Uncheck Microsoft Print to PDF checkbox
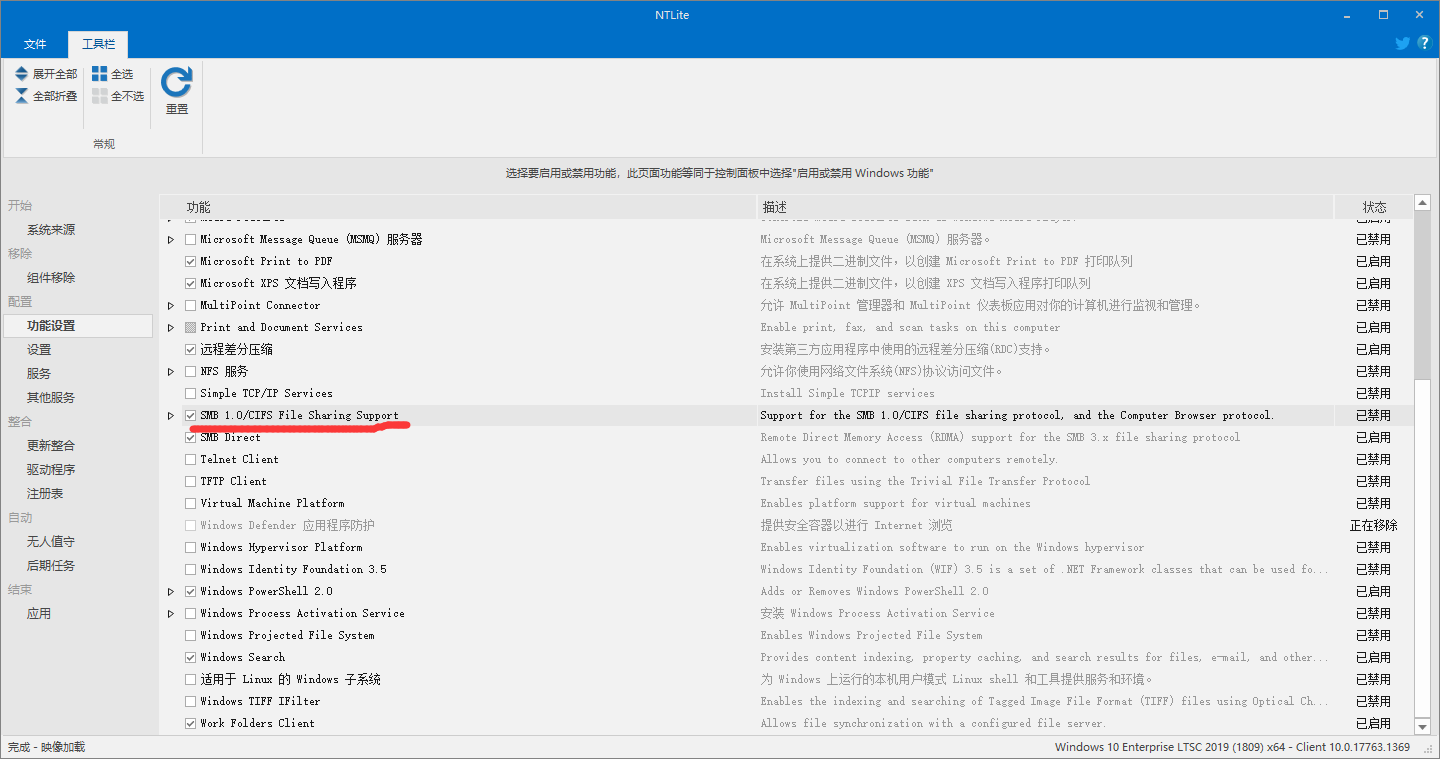 click(x=191, y=262)
